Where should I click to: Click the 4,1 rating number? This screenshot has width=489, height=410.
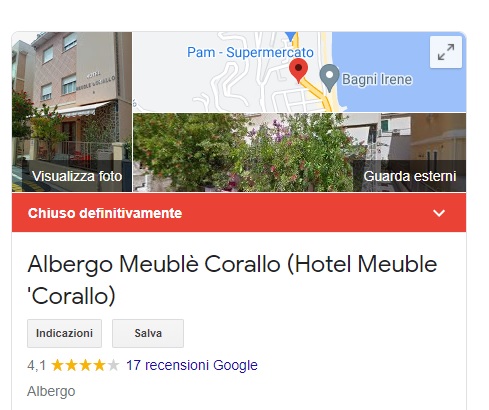[37, 365]
